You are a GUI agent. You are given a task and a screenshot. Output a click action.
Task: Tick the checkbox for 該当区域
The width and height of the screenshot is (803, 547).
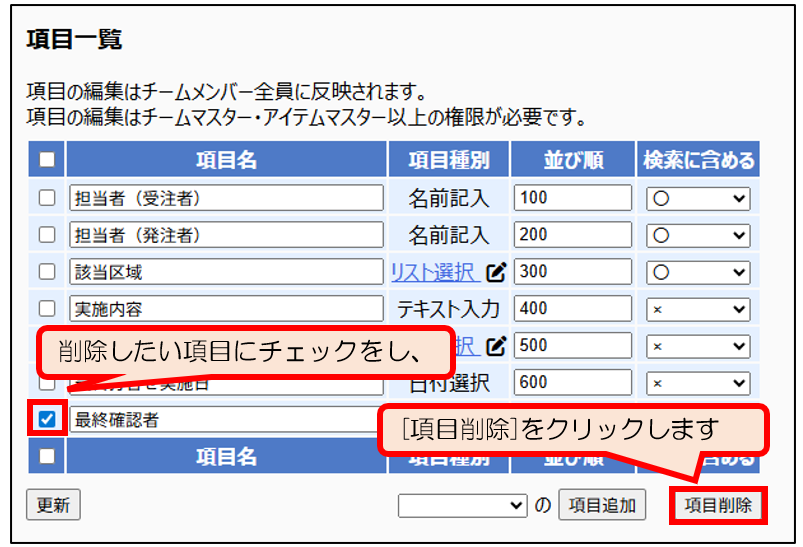tap(47, 271)
